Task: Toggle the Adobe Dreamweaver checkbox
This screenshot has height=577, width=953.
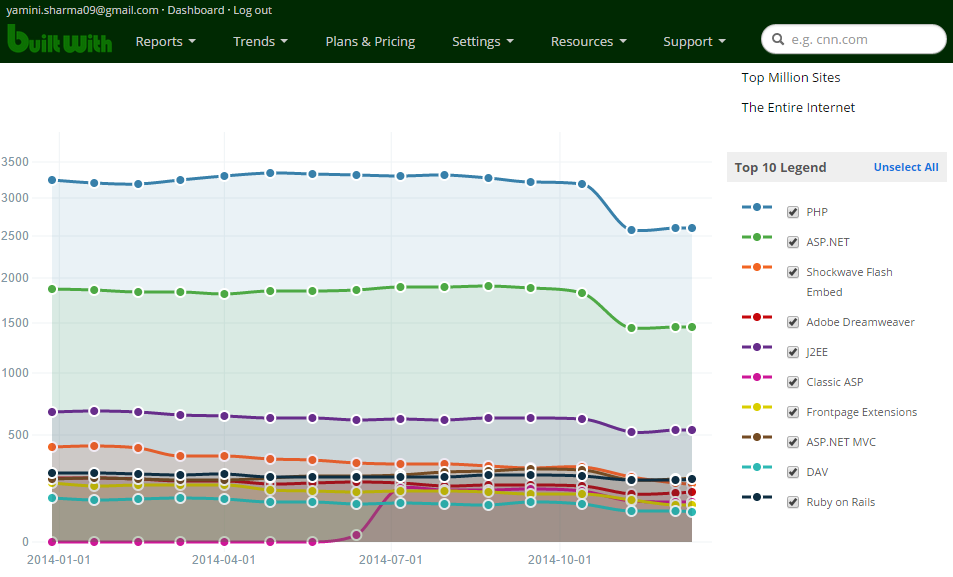Action: [793, 322]
